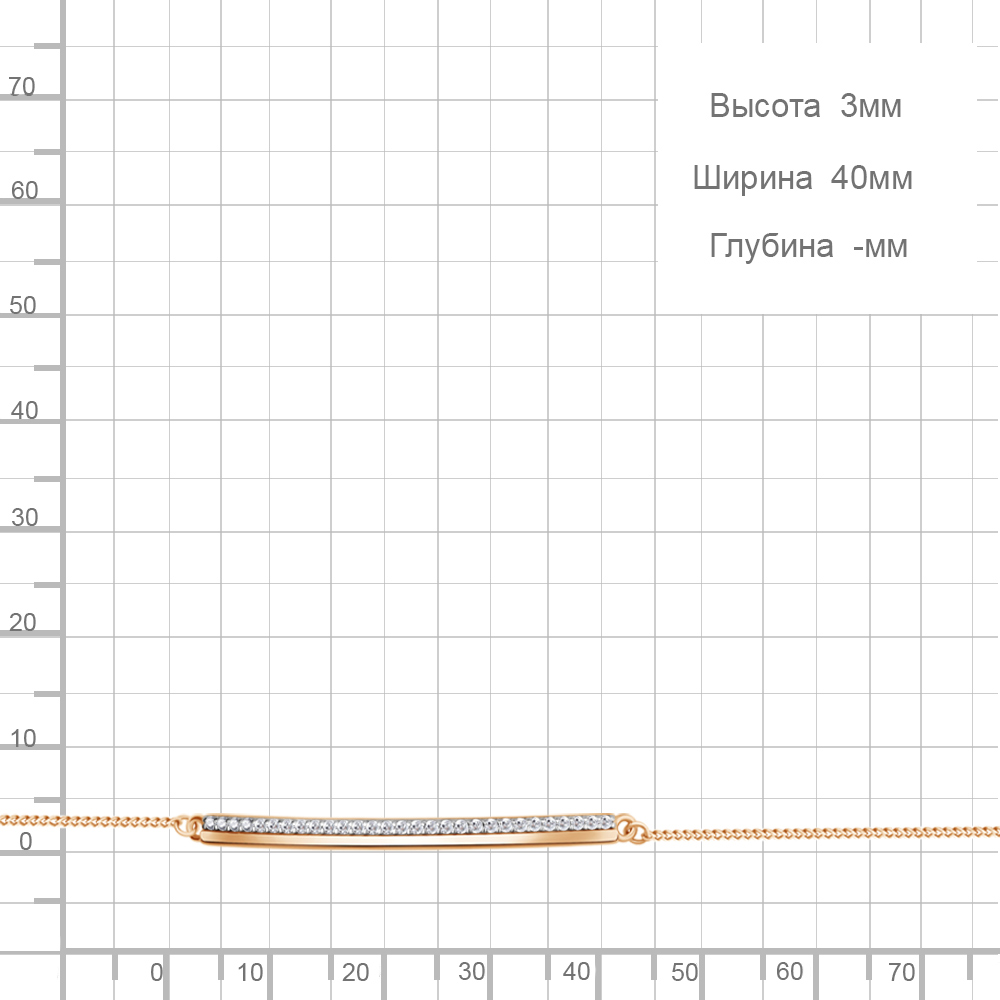Click the ring connector at bar's right end
The width and height of the screenshot is (1000, 1000).
(628, 826)
